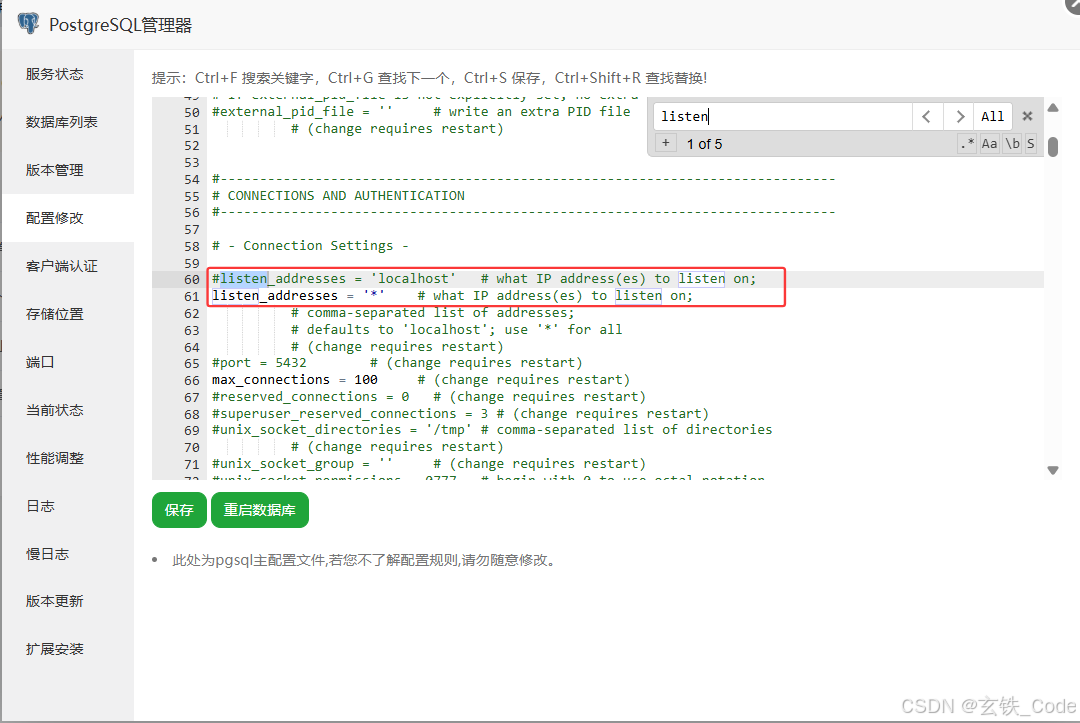Click the 'max_connections = 100' line
This screenshot has height=723, width=1080.
(421, 379)
